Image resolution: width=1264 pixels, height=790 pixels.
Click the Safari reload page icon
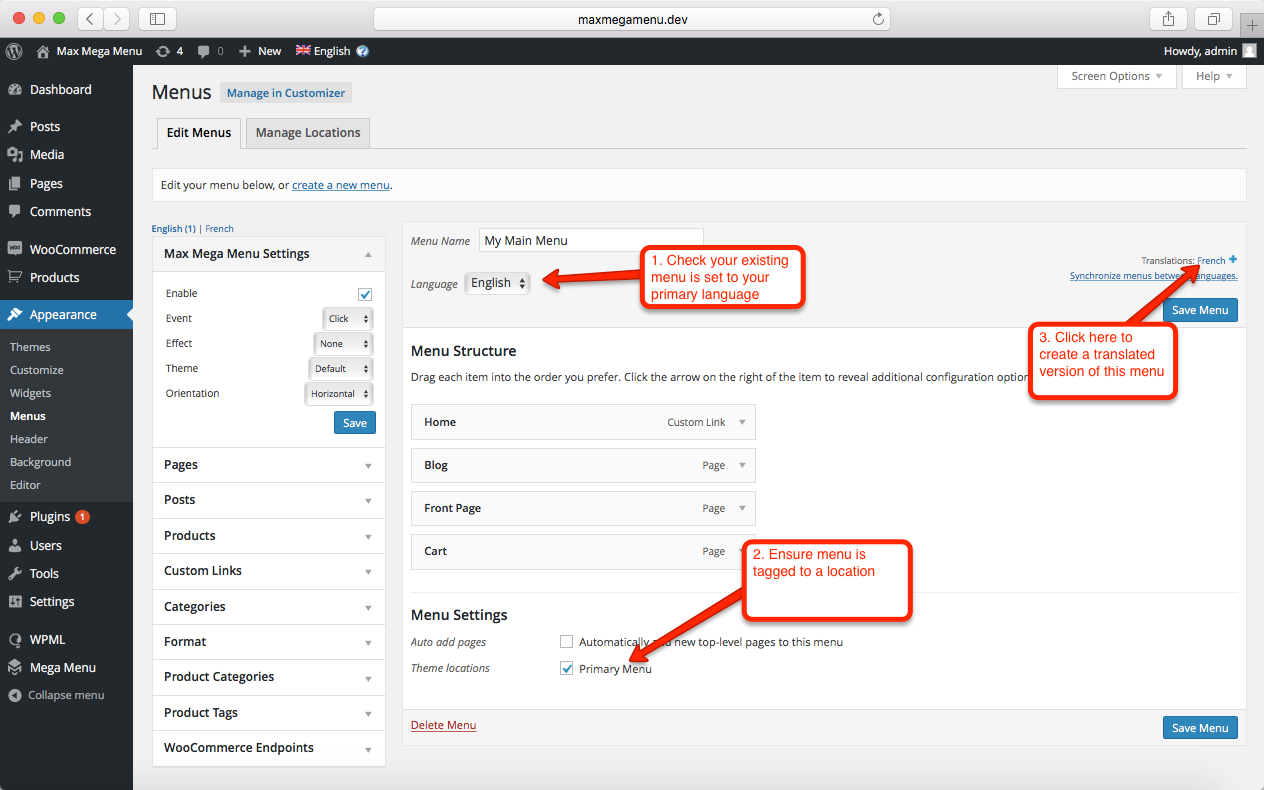878,19
